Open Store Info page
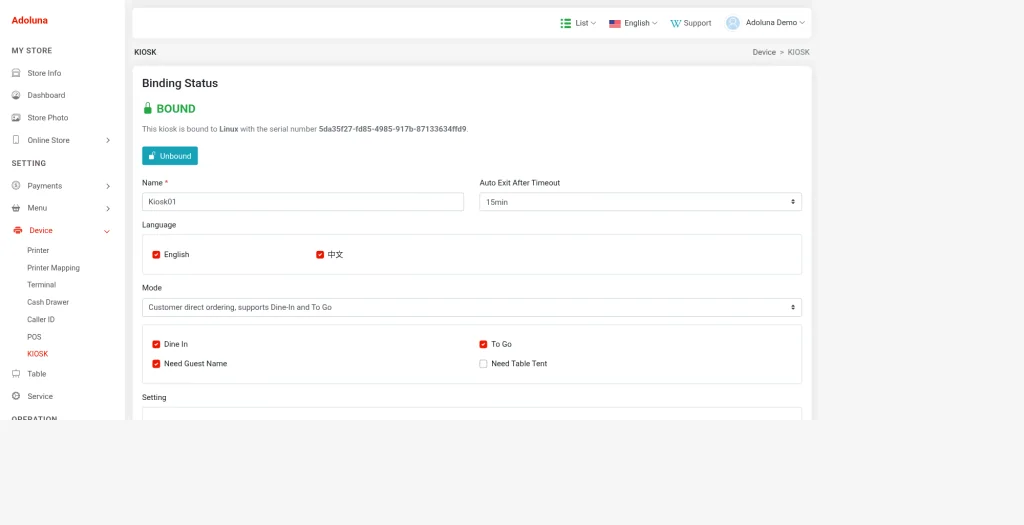 [x=44, y=73]
